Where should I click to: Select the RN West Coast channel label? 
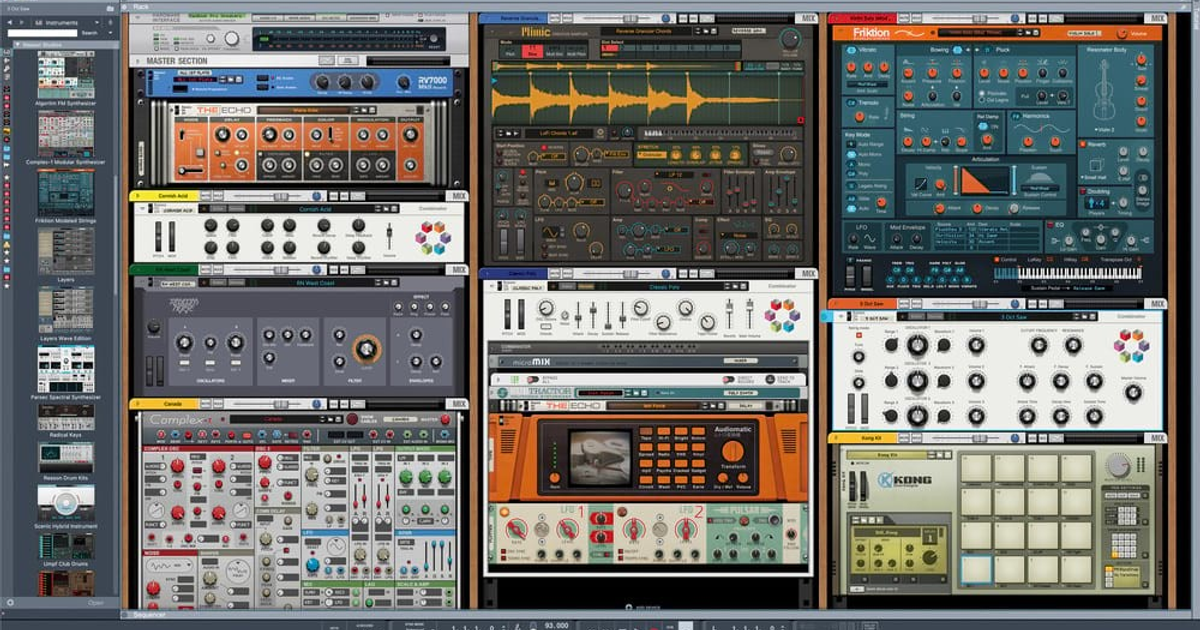click(174, 270)
